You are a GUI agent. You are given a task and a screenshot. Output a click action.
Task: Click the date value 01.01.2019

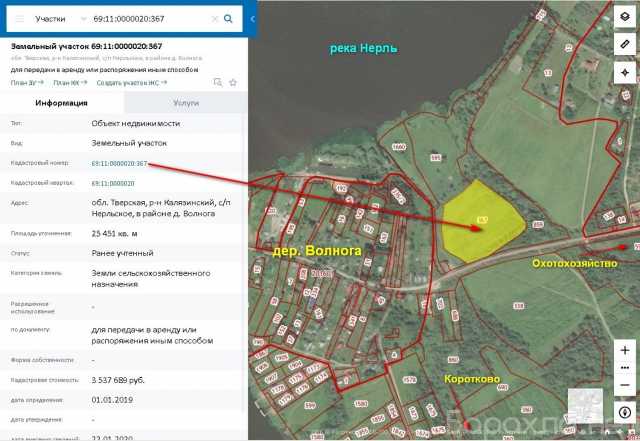[112, 400]
